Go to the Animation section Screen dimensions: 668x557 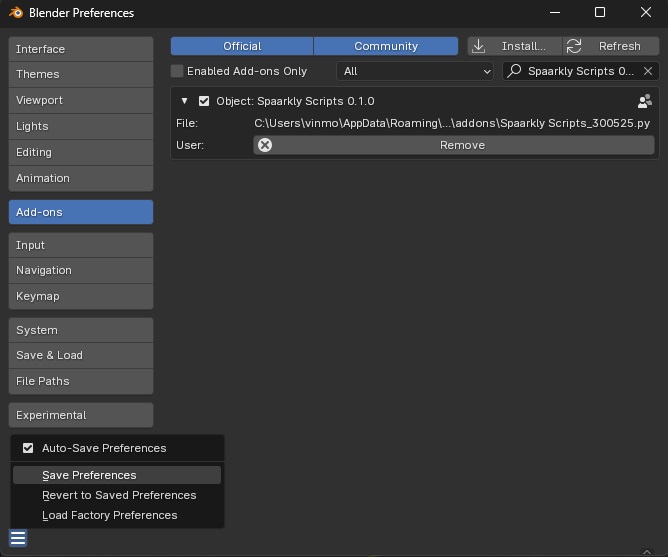[x=81, y=178]
